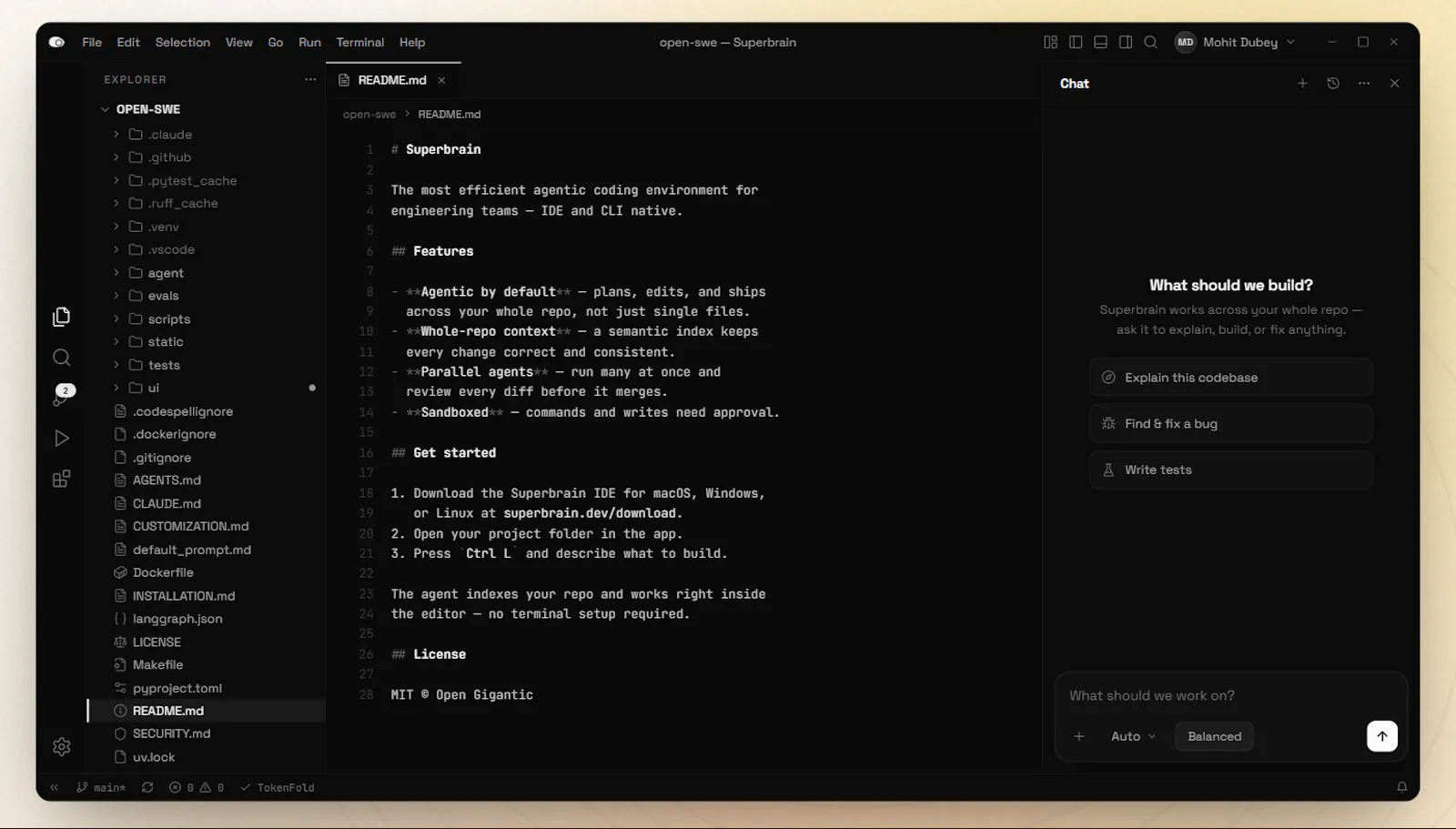Click README.md in the breadcrumb
Screen dimensions: 1456x829
[x=450, y=115]
